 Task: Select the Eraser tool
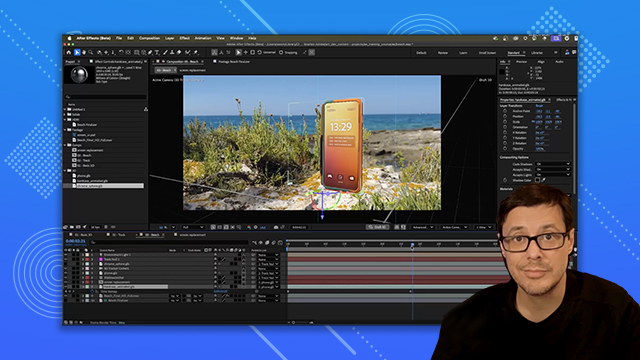coord(179,52)
